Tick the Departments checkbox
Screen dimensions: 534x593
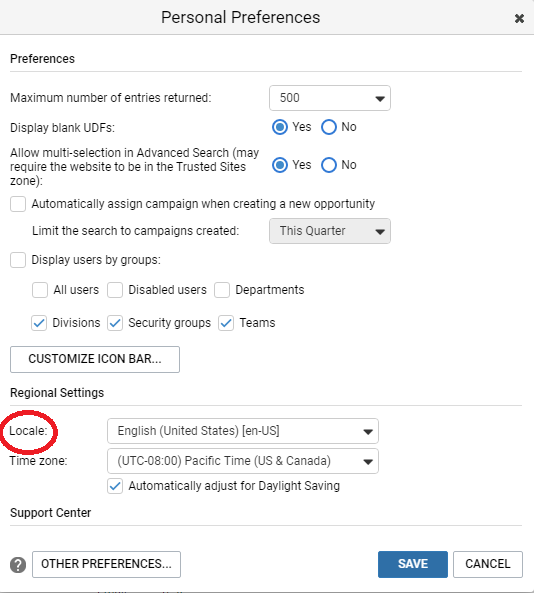coord(222,290)
